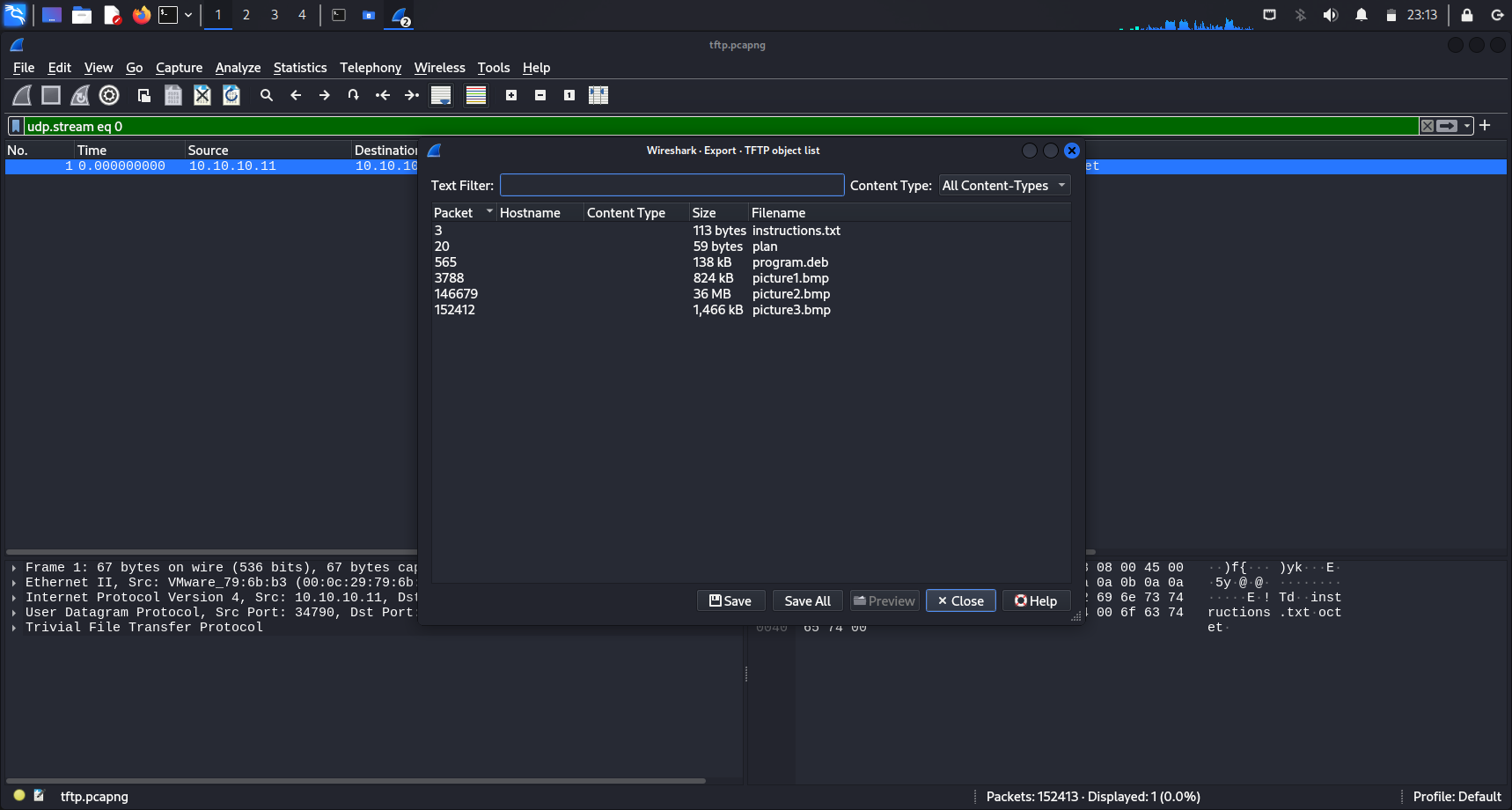The width and height of the screenshot is (1512, 810).
Task: Expand the Frame 1 details row
Action: 14,568
